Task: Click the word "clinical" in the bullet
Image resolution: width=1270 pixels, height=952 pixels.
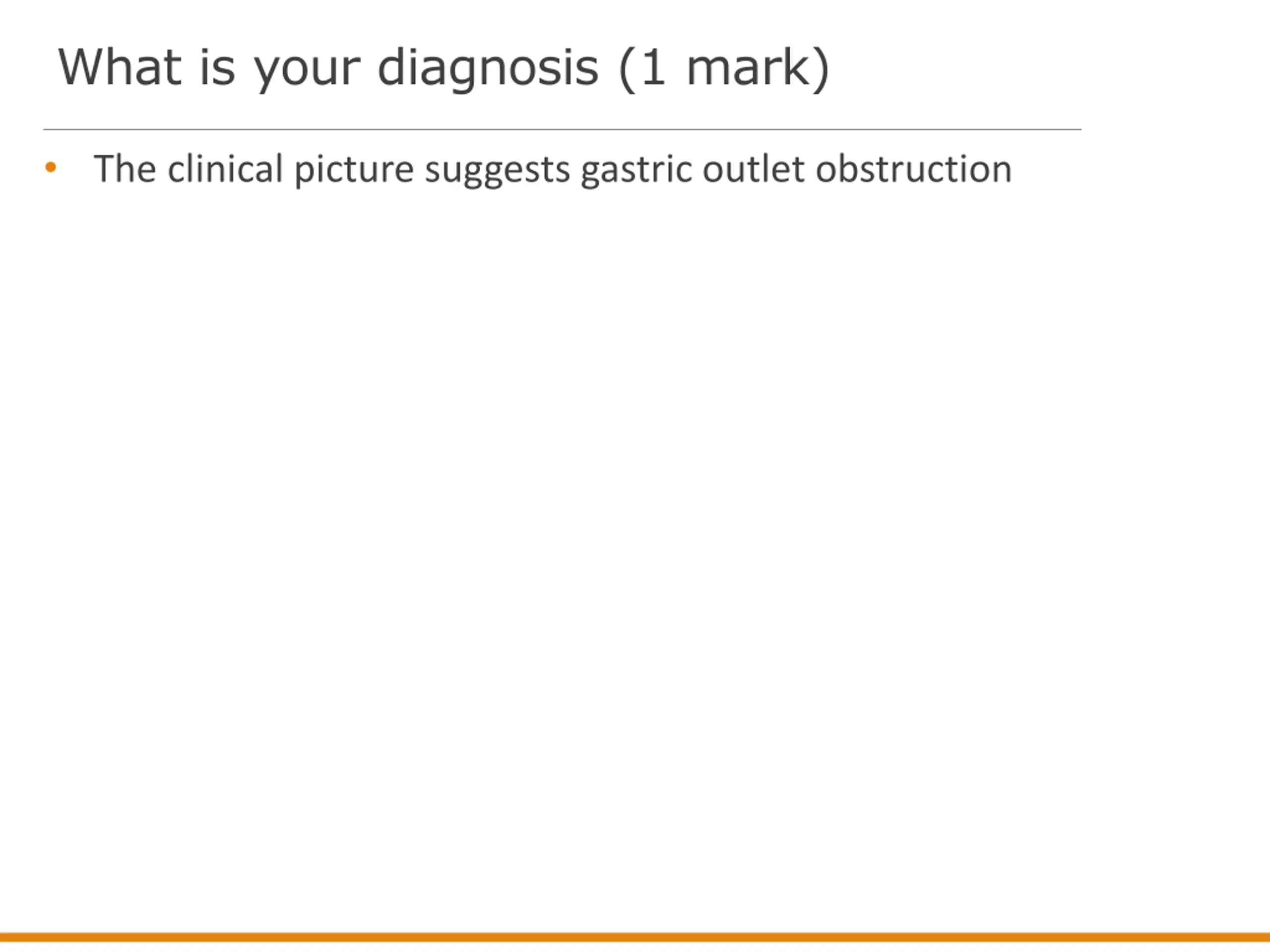Action: point(225,169)
